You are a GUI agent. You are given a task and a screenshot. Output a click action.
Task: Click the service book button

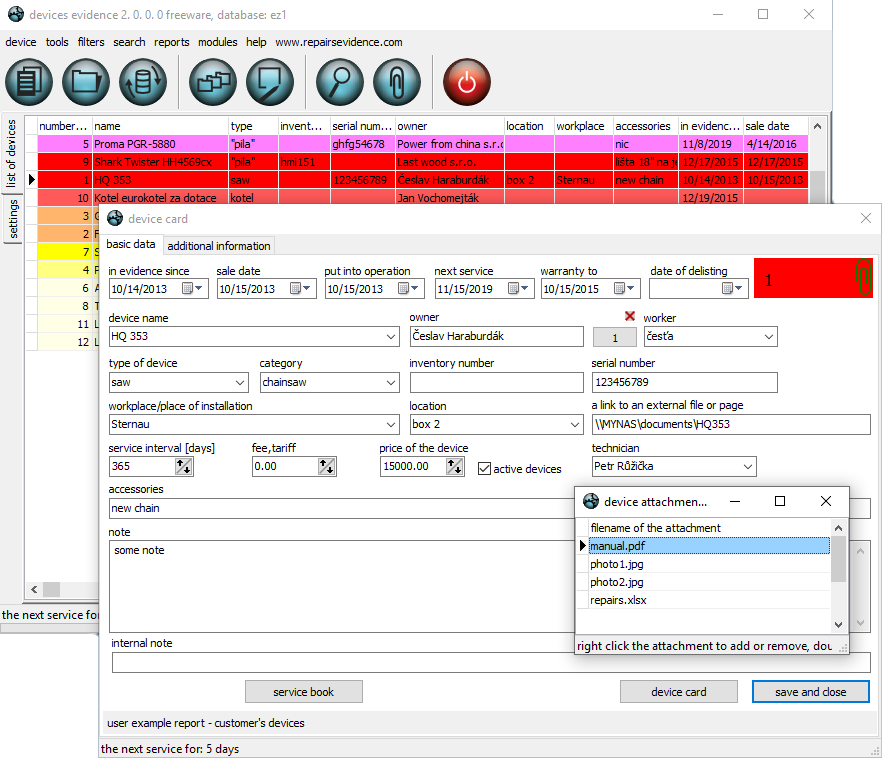(x=304, y=692)
